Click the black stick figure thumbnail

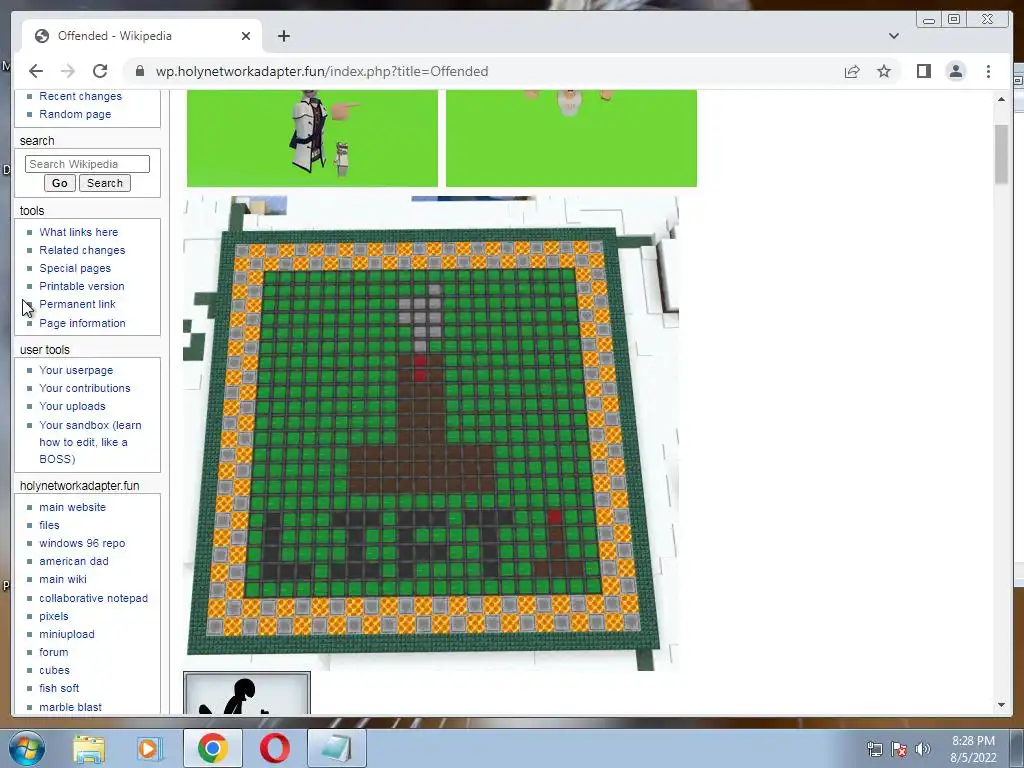(247, 694)
